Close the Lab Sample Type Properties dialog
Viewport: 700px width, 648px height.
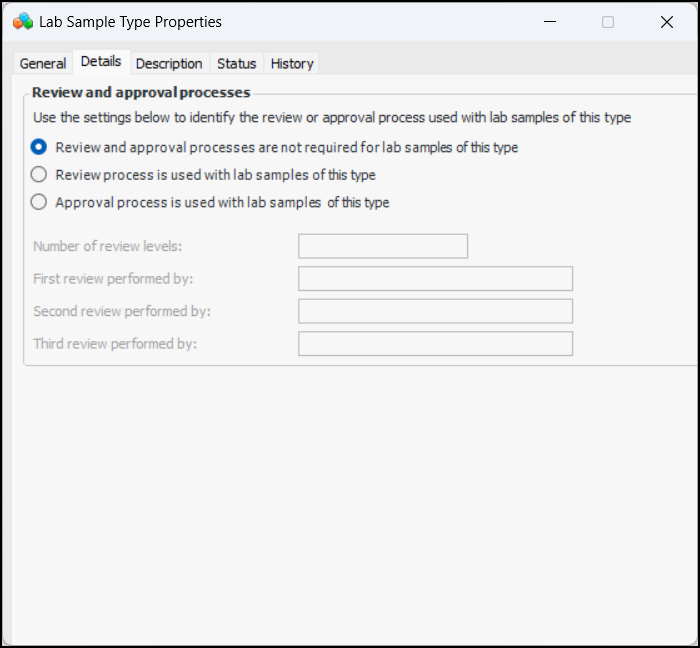667,22
